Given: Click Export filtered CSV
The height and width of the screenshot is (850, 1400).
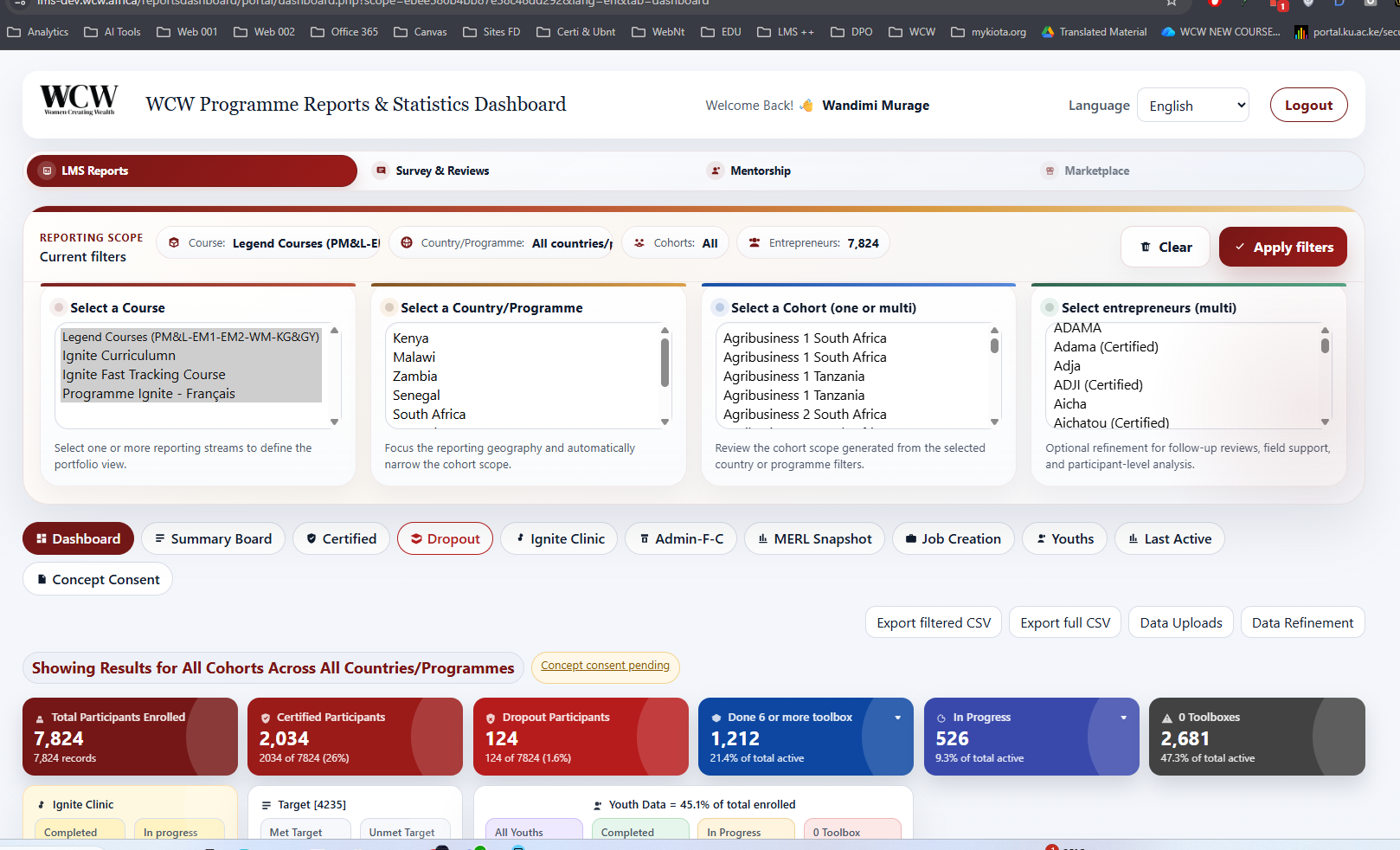Looking at the screenshot, I should [x=934, y=622].
